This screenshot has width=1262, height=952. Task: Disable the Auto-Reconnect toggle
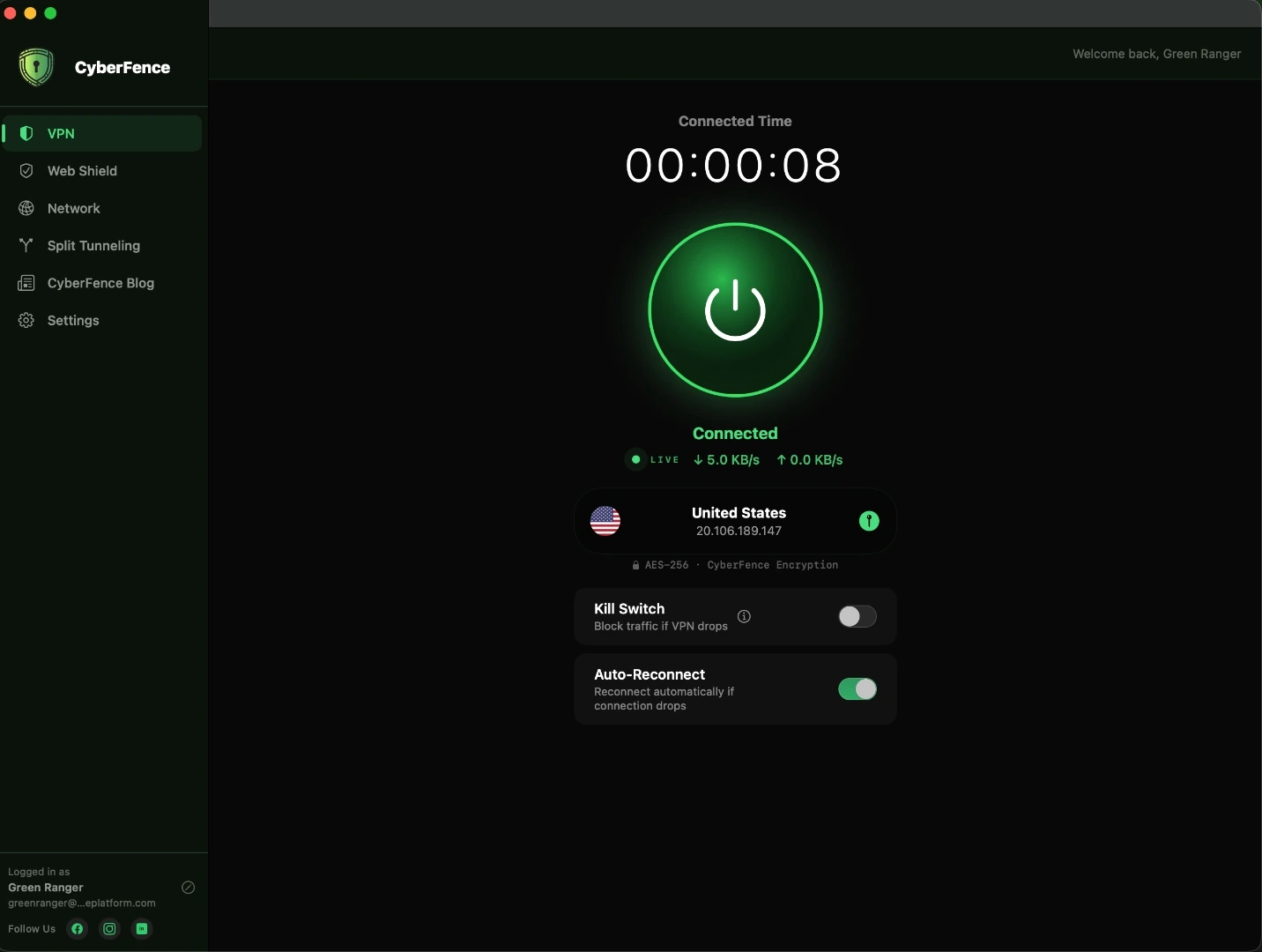coord(857,689)
